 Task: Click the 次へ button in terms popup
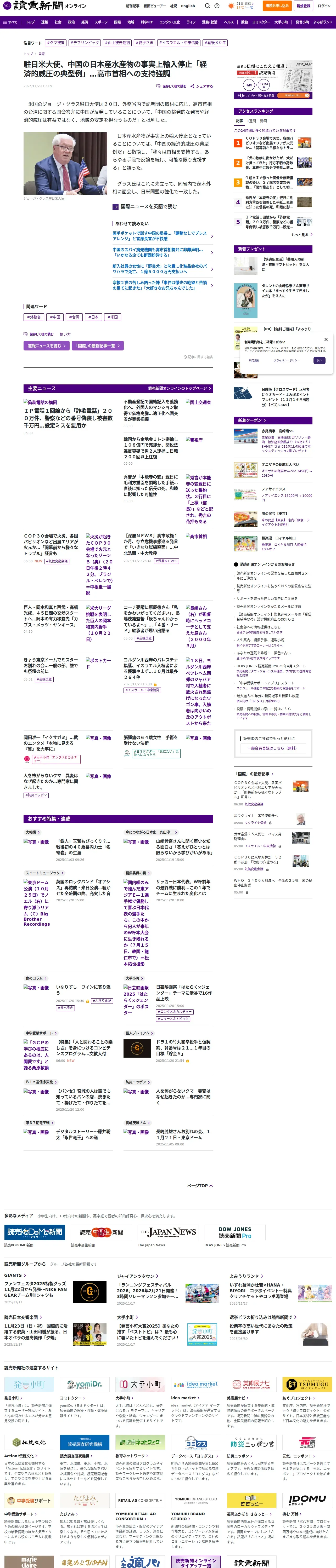pos(320,360)
